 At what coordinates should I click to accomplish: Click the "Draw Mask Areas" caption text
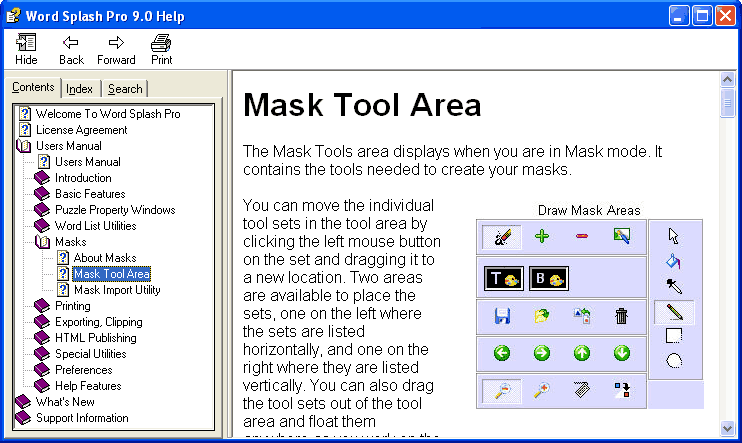click(589, 210)
